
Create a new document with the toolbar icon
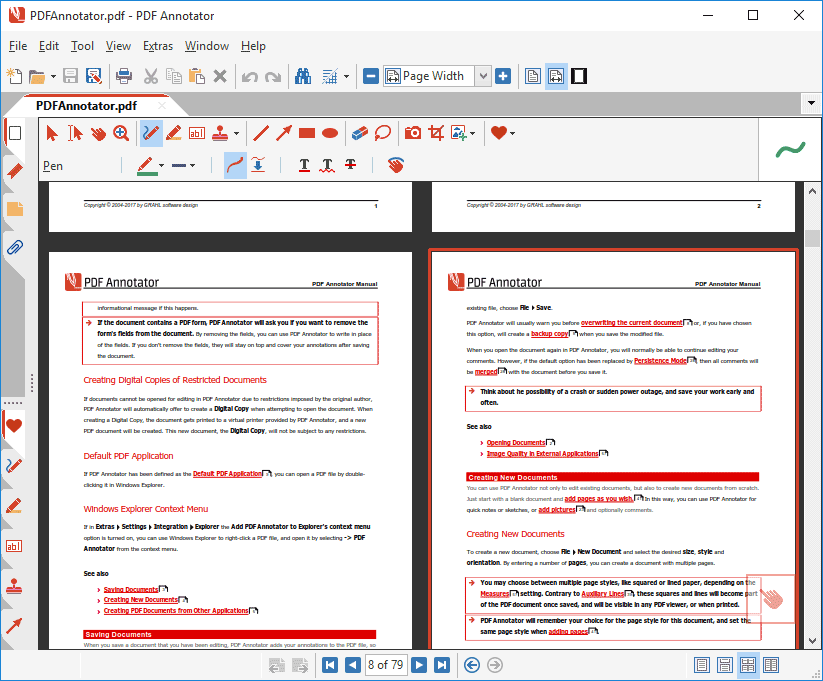(x=14, y=76)
